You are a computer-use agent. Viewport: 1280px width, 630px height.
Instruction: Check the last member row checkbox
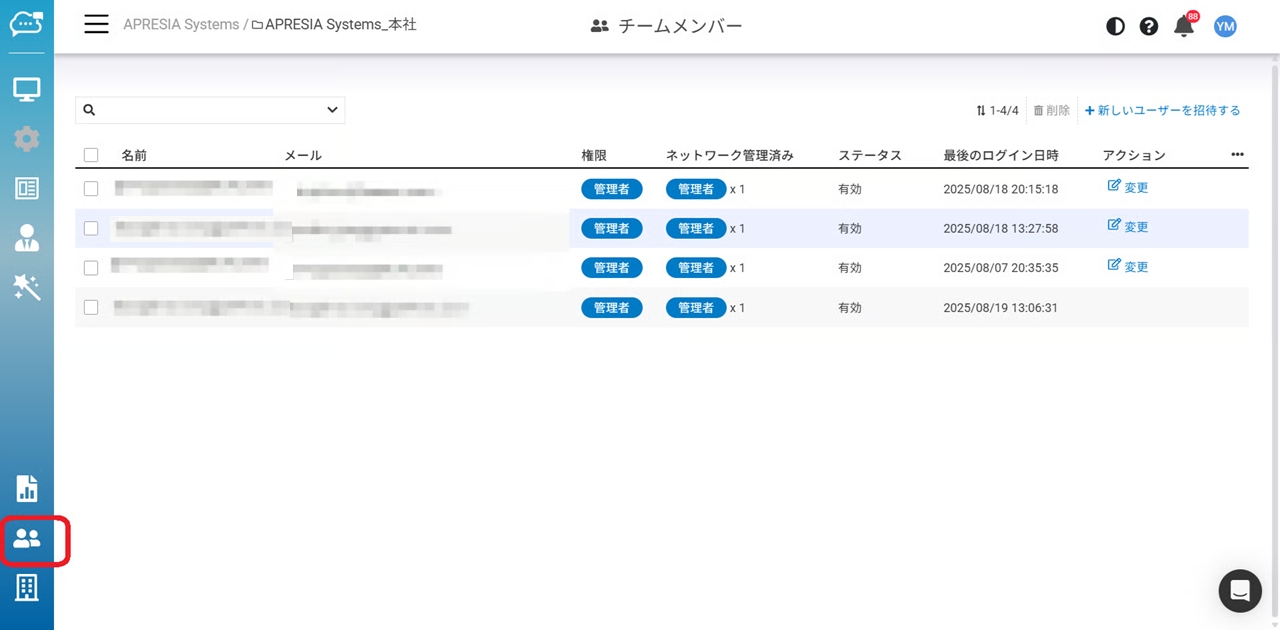click(x=91, y=308)
